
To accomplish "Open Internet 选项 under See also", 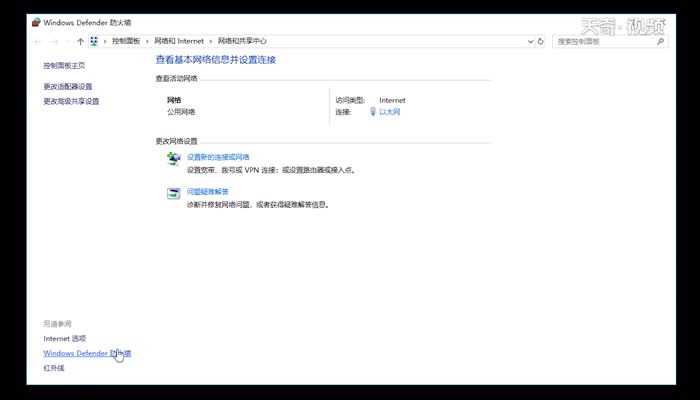I will coord(64,338).
